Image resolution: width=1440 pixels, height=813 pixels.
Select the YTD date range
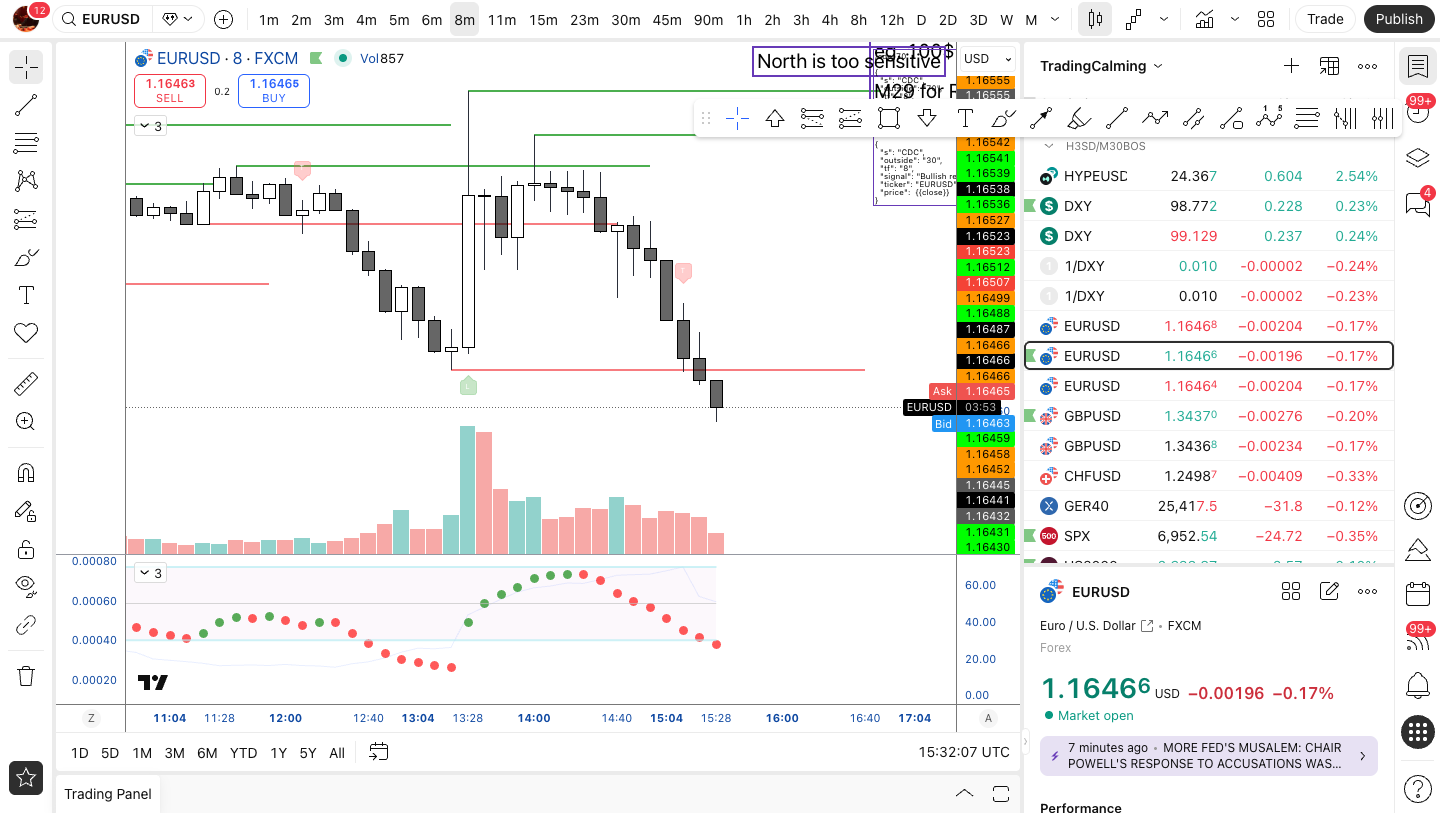point(243,752)
